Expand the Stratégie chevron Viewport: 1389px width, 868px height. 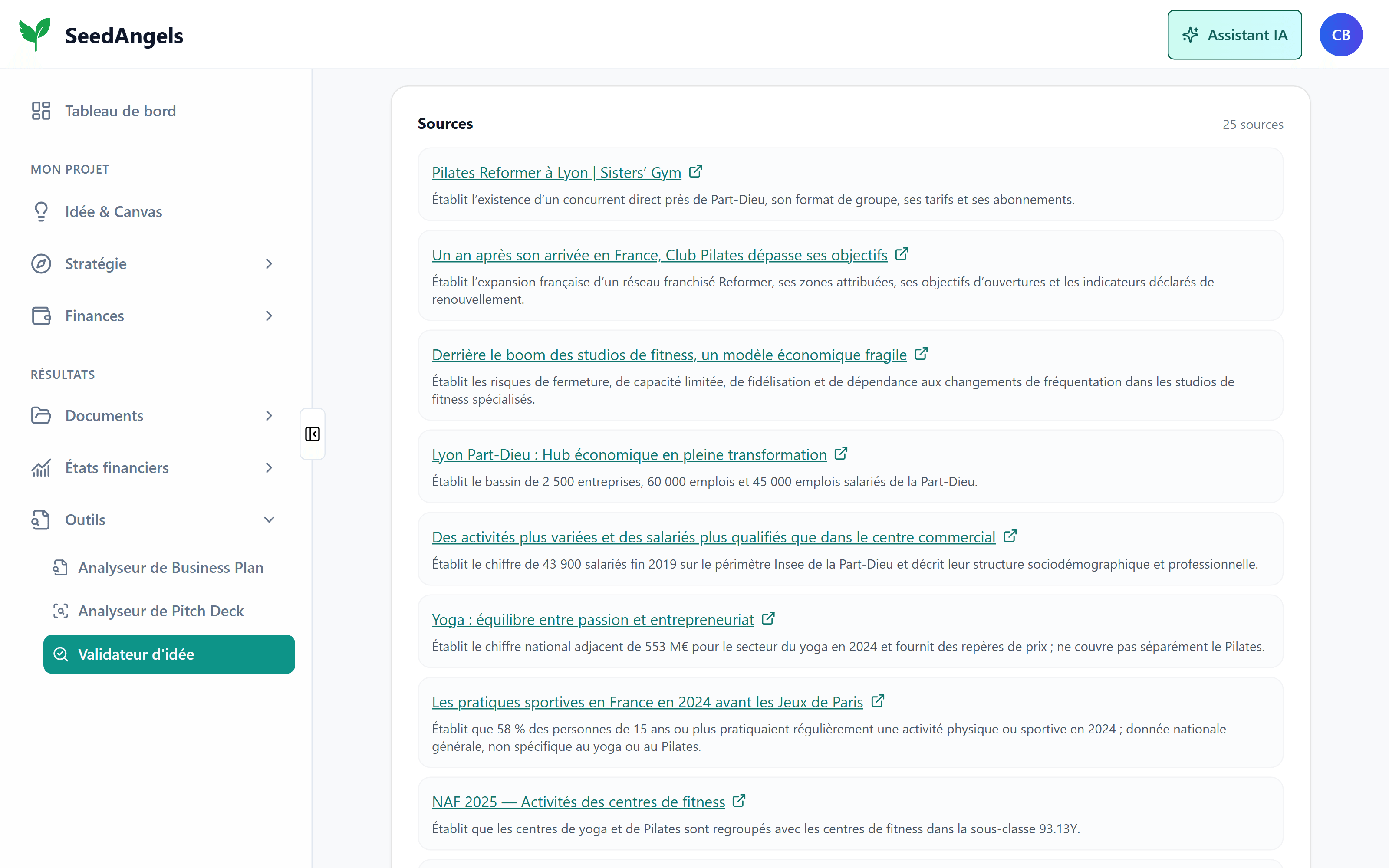click(269, 263)
